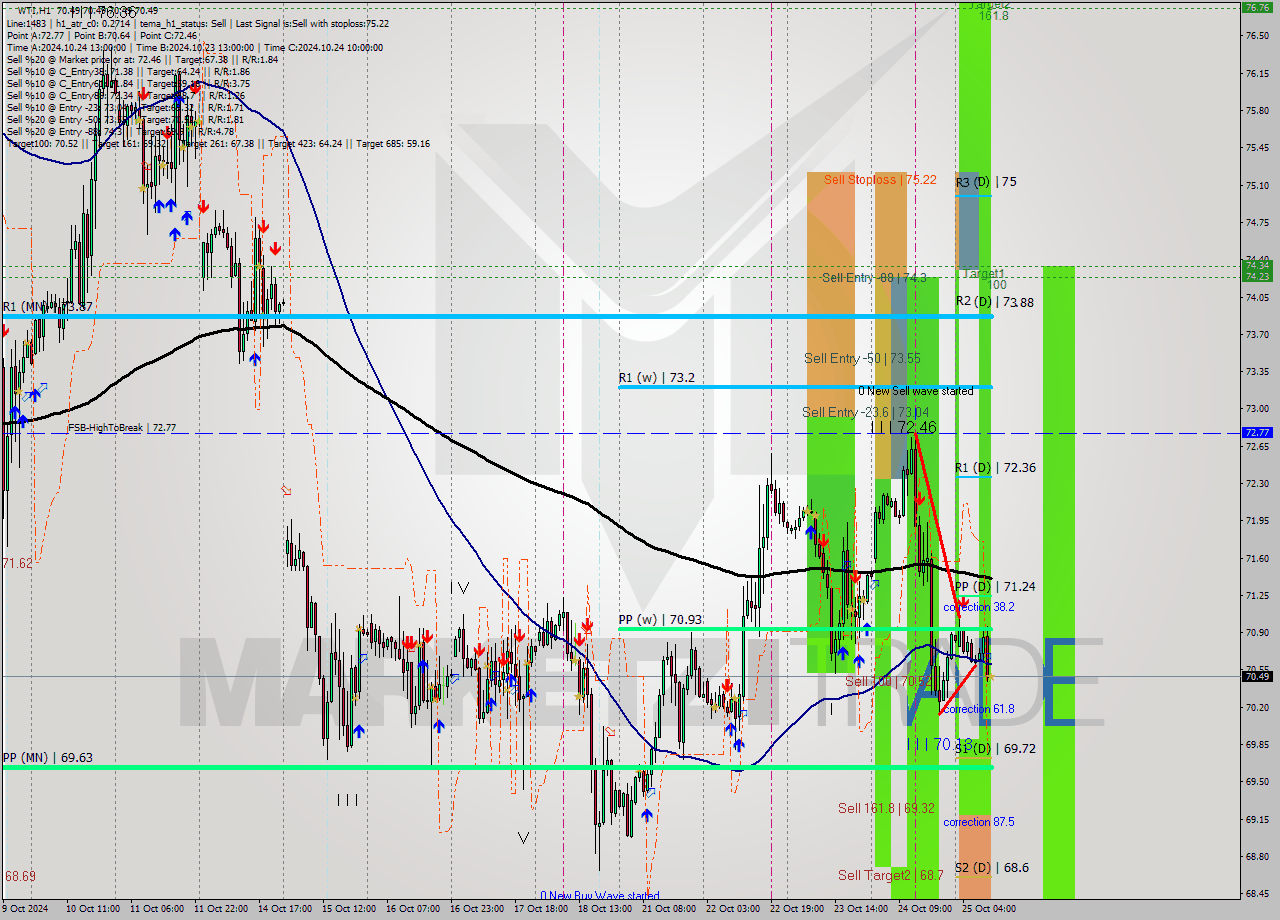Click the 'R1 (D) | 72.36' label
The height and width of the screenshot is (920, 1280).
[995, 467]
